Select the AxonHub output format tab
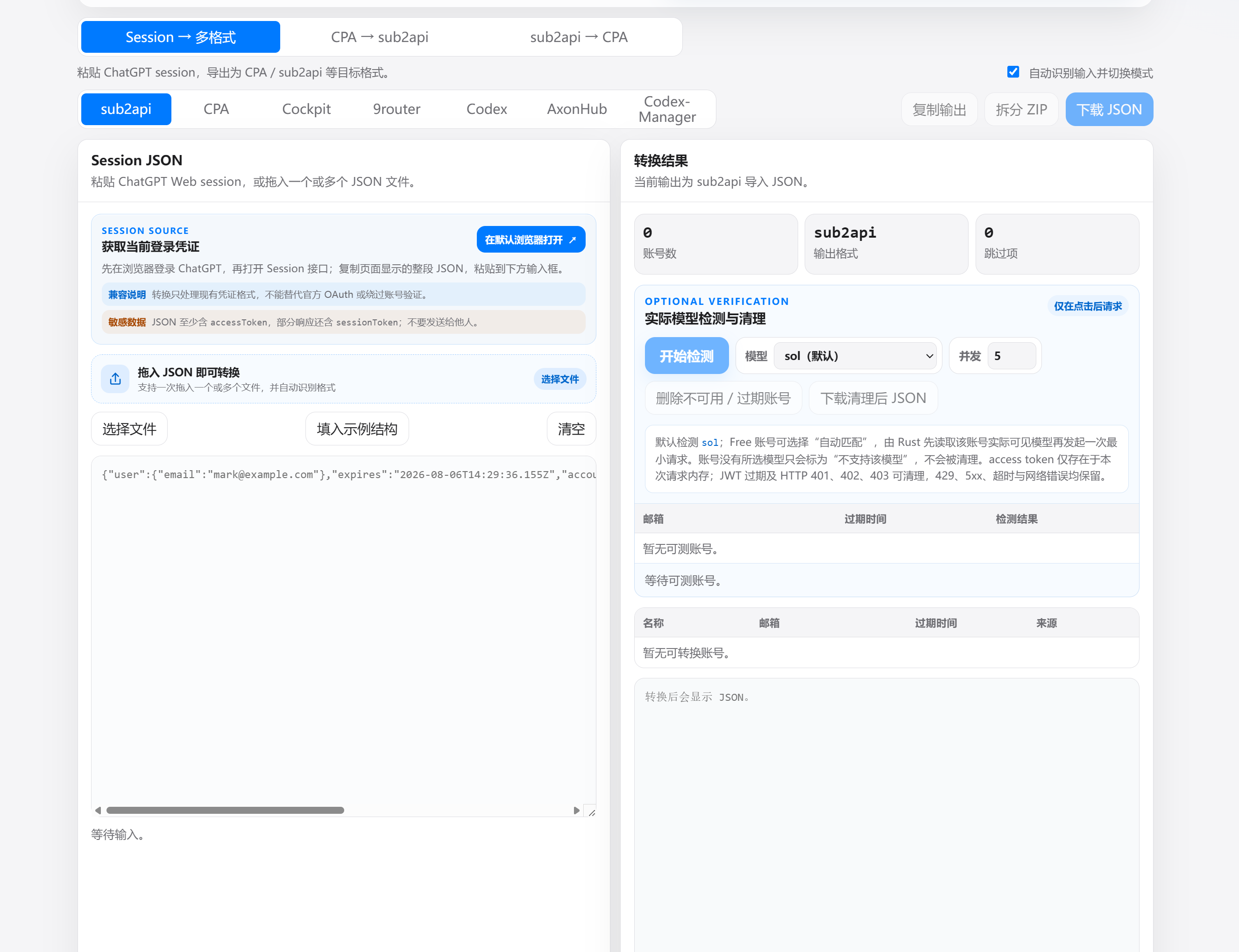The image size is (1239, 952). coord(576,109)
